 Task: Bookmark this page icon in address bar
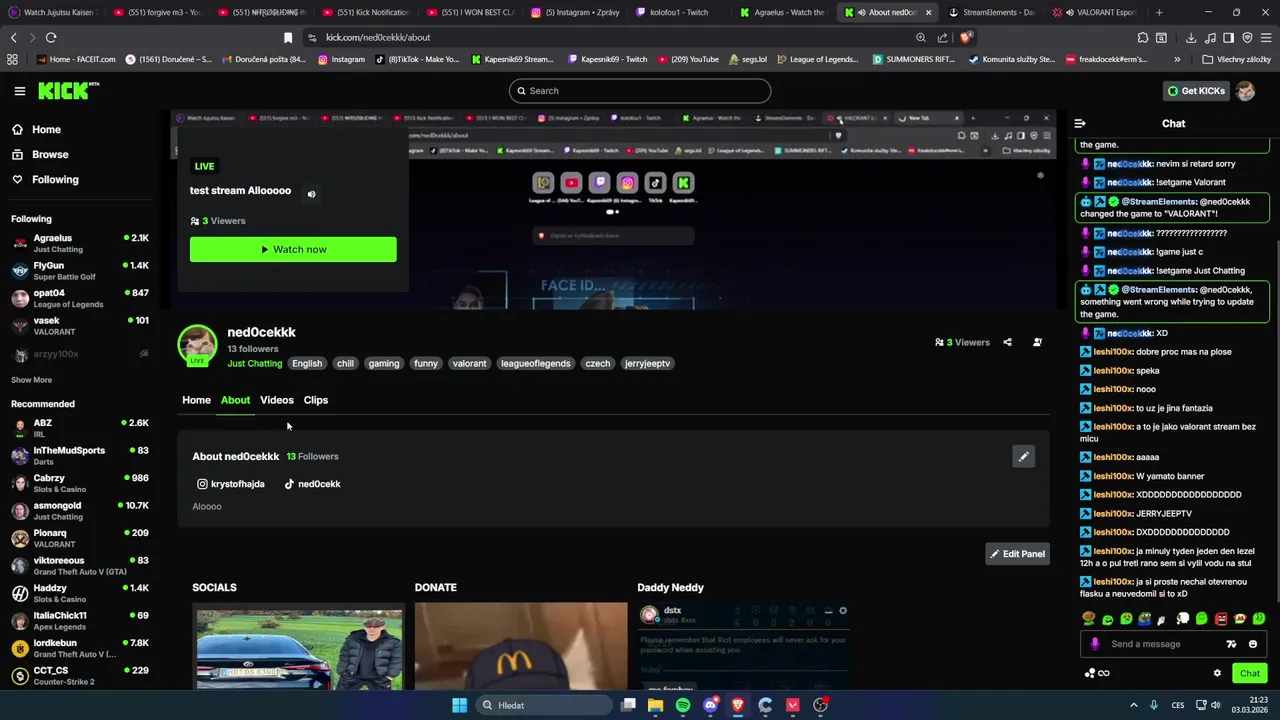tap(288, 38)
